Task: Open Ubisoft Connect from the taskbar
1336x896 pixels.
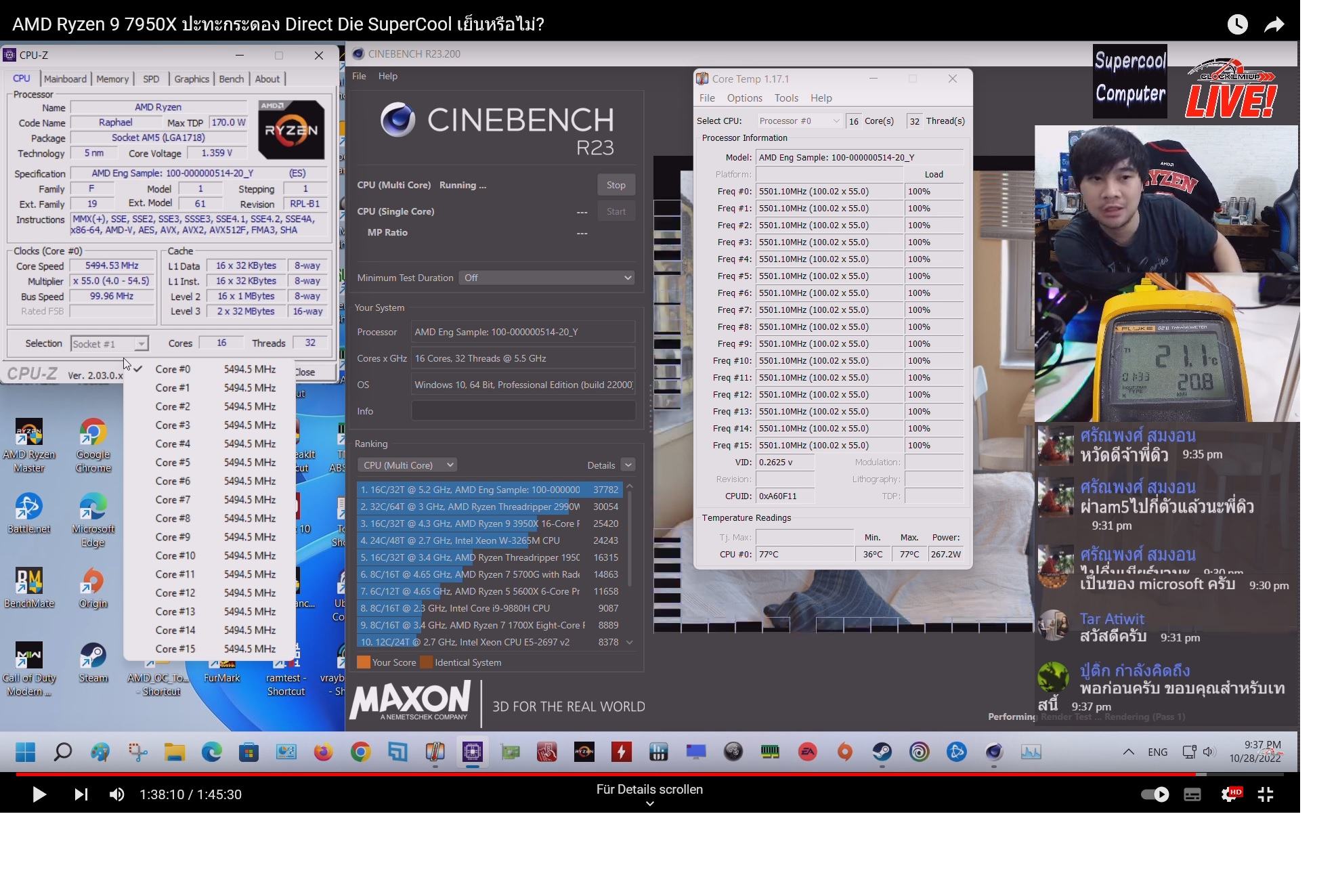Action: point(919,752)
